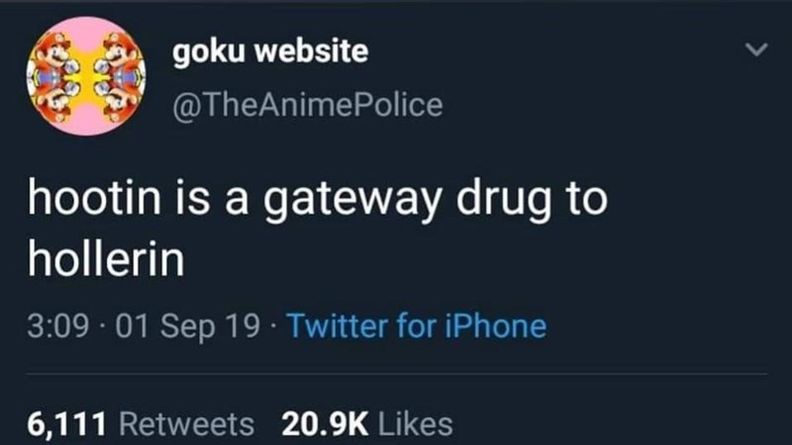Select the word hollerin in the tweet
The height and width of the screenshot is (445, 792).
(x=106, y=259)
